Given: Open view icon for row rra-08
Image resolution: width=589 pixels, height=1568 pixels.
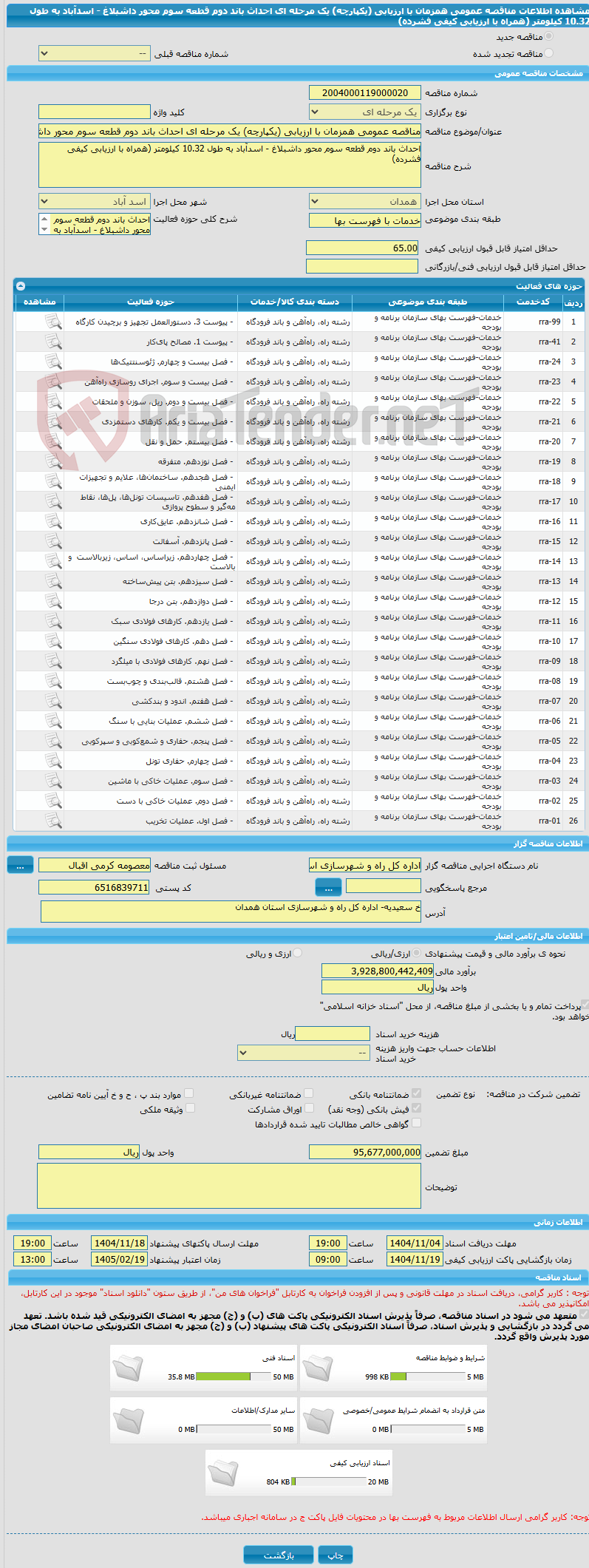Looking at the screenshot, I should (x=53, y=681).
